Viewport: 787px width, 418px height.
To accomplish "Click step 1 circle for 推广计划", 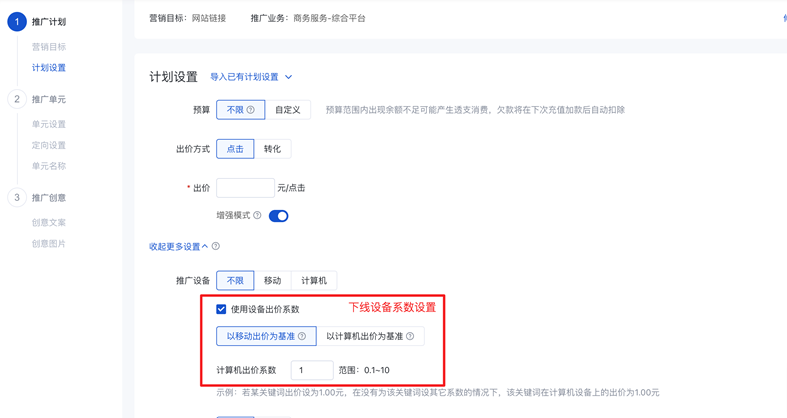I will tap(16, 21).
